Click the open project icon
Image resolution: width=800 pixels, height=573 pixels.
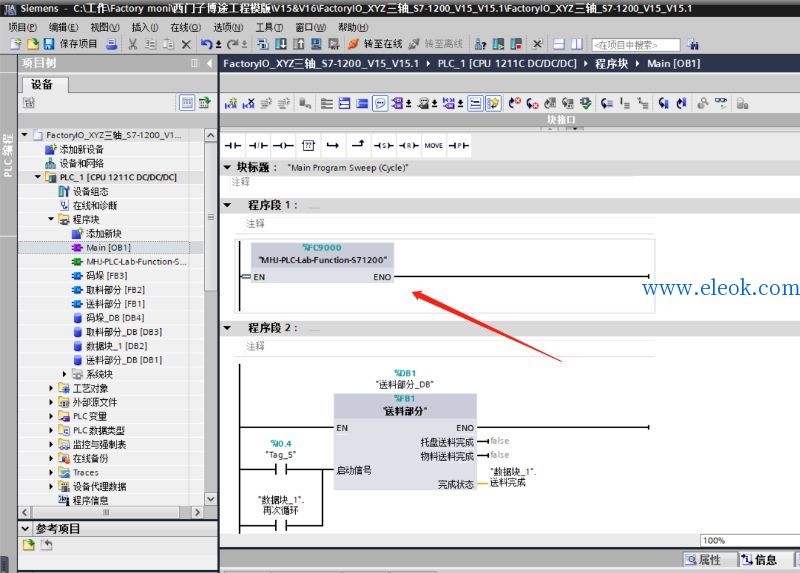(x=33, y=44)
